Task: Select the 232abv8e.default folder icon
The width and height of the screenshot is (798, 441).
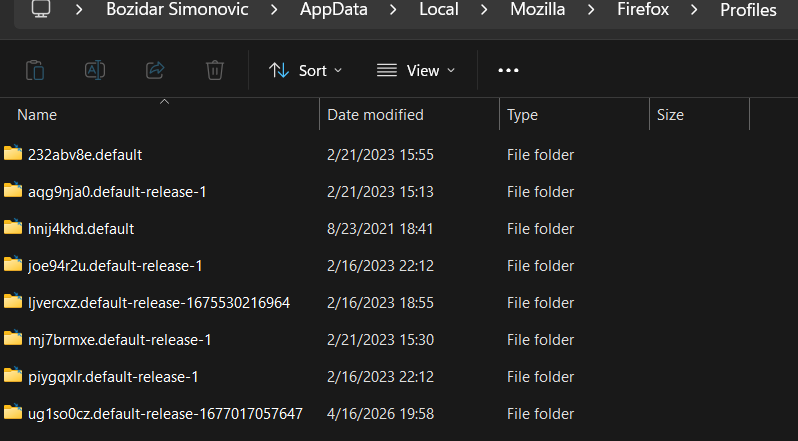Action: coord(13,154)
